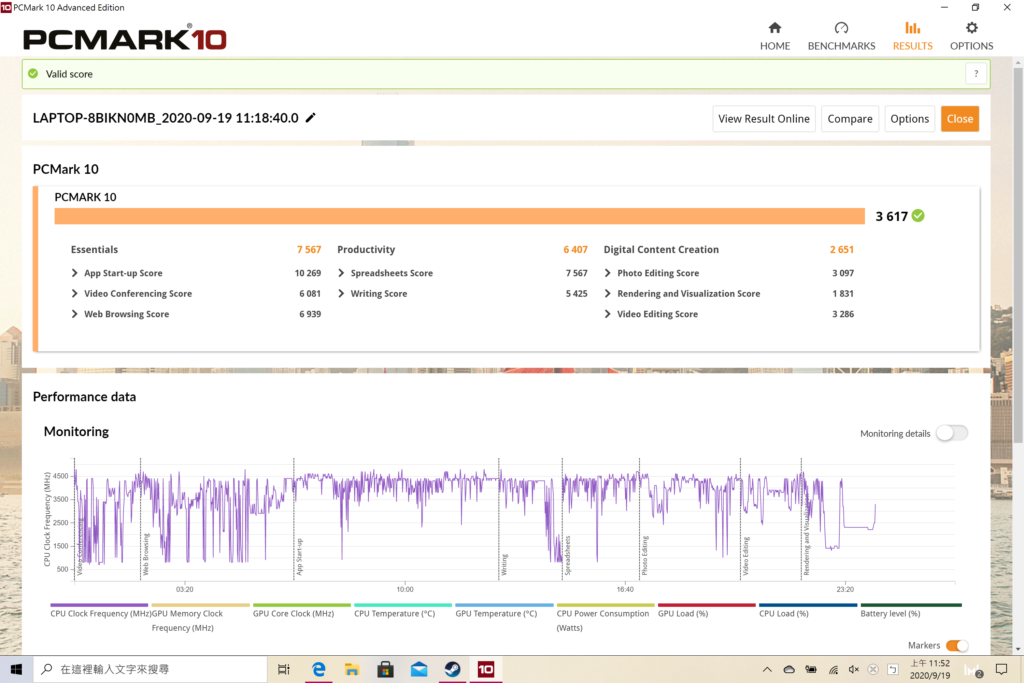The width and height of the screenshot is (1024, 683).
Task: Click the network tray icon
Action: click(833, 669)
